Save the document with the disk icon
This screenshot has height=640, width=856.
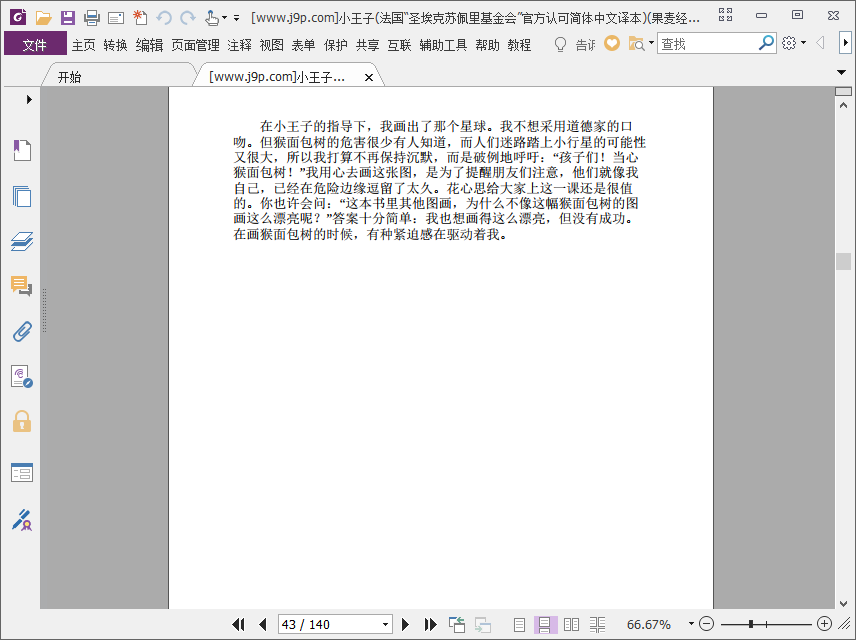pyautogui.click(x=68, y=17)
